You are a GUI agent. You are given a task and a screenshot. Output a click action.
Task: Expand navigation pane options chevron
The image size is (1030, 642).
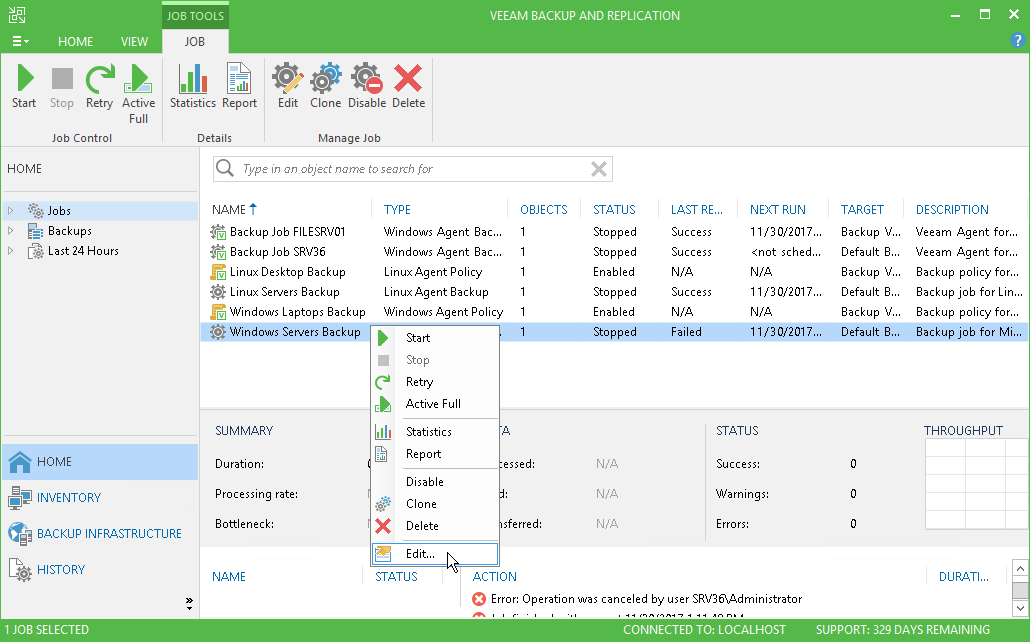pos(189,603)
